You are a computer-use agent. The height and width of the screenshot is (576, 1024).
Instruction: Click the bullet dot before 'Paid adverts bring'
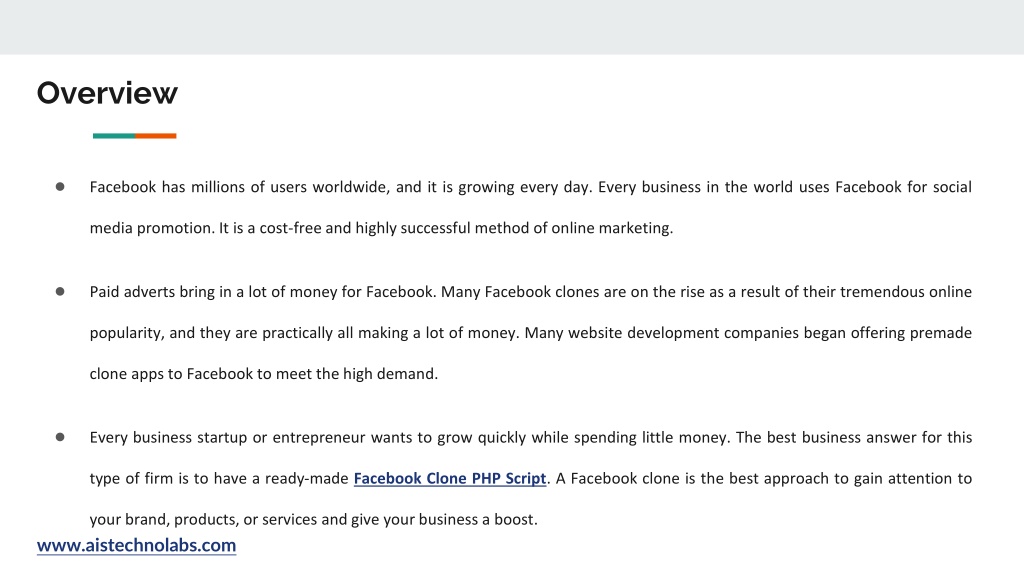coord(60,291)
